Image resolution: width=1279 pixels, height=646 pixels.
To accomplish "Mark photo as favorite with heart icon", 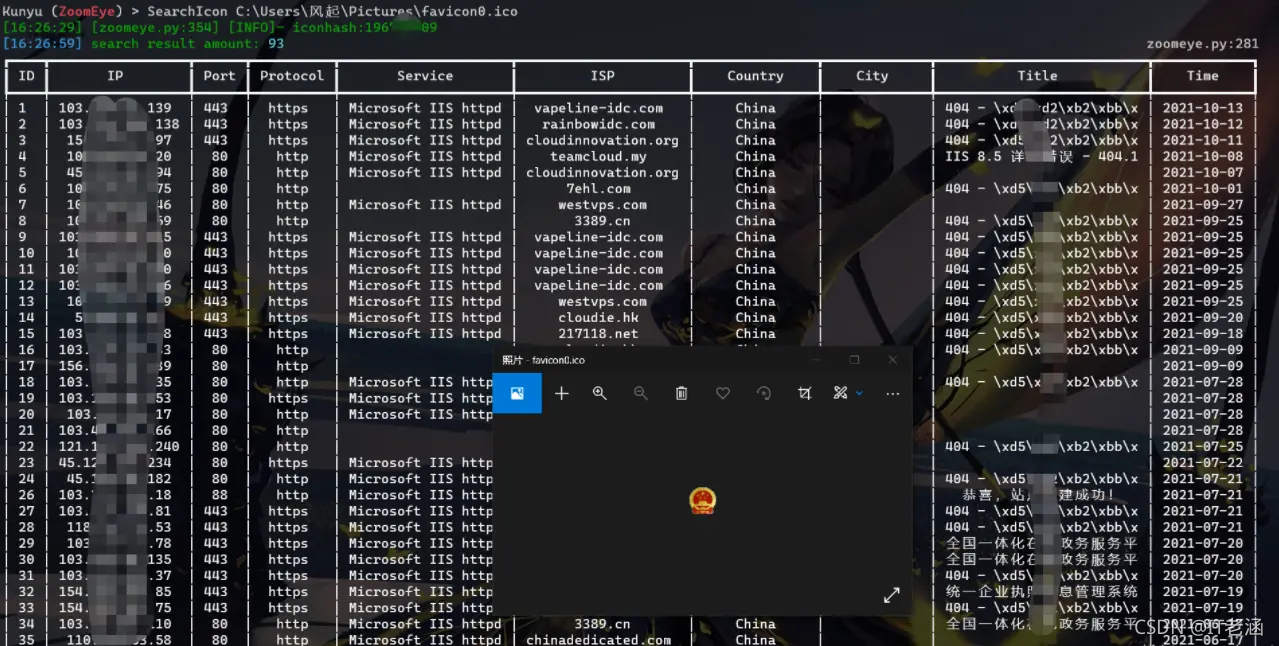I will [723, 394].
